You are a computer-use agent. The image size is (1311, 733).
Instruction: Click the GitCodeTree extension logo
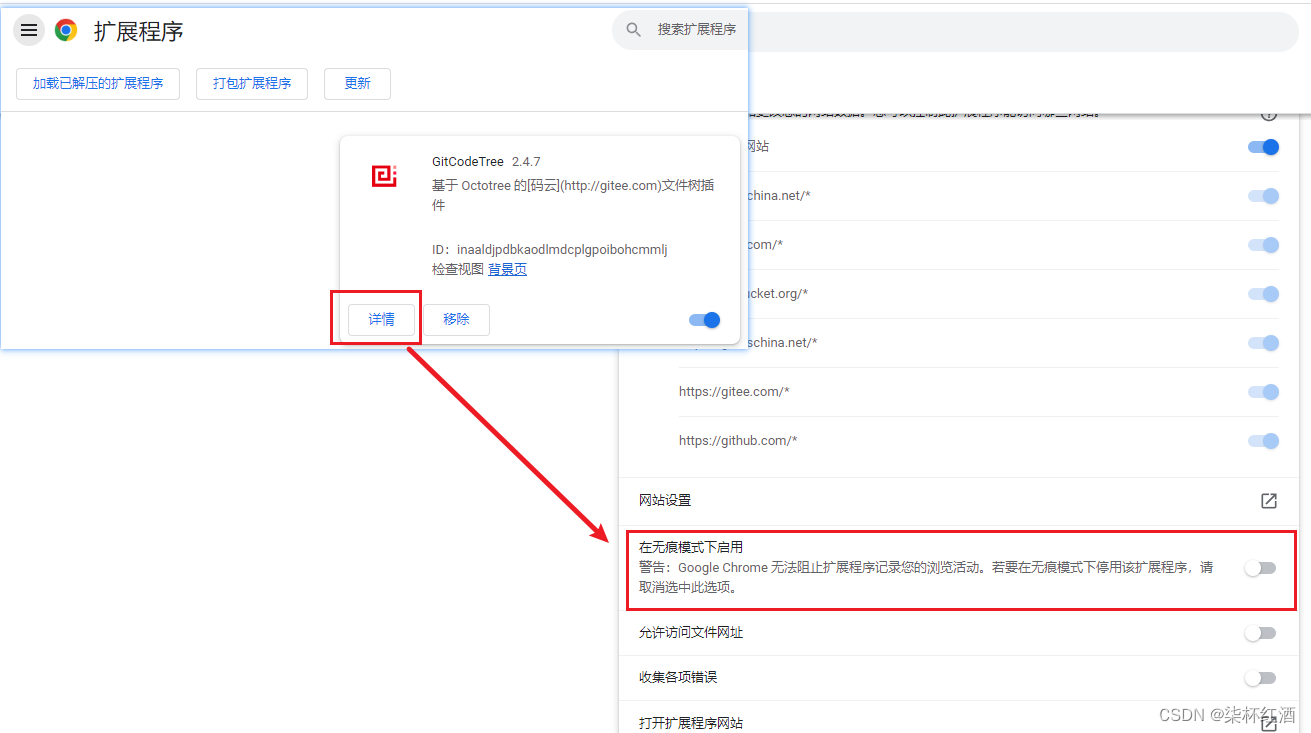click(384, 176)
